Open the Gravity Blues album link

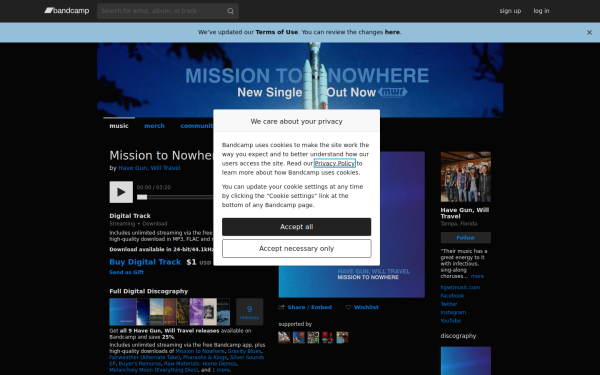click(x=244, y=351)
